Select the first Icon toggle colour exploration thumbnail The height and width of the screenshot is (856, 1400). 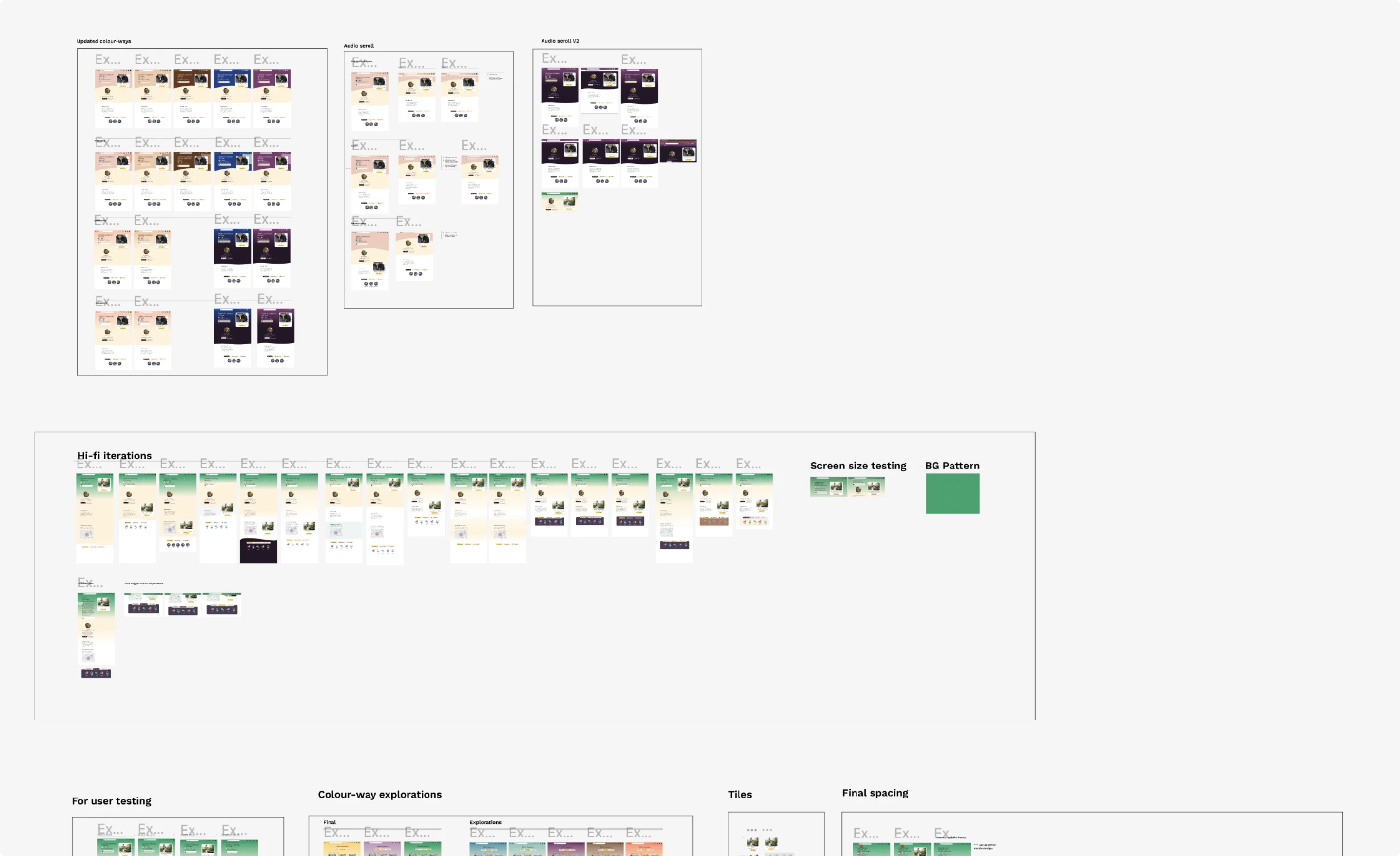coord(143,604)
